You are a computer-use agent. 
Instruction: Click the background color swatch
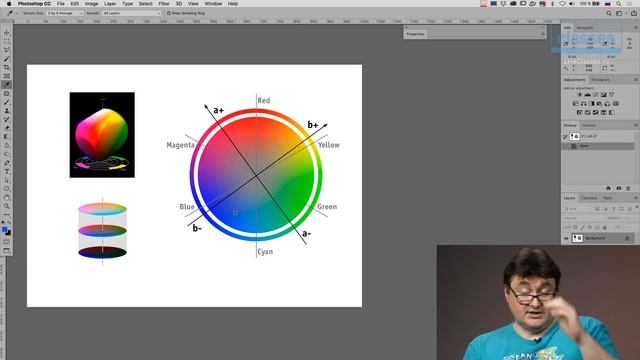click(9, 233)
